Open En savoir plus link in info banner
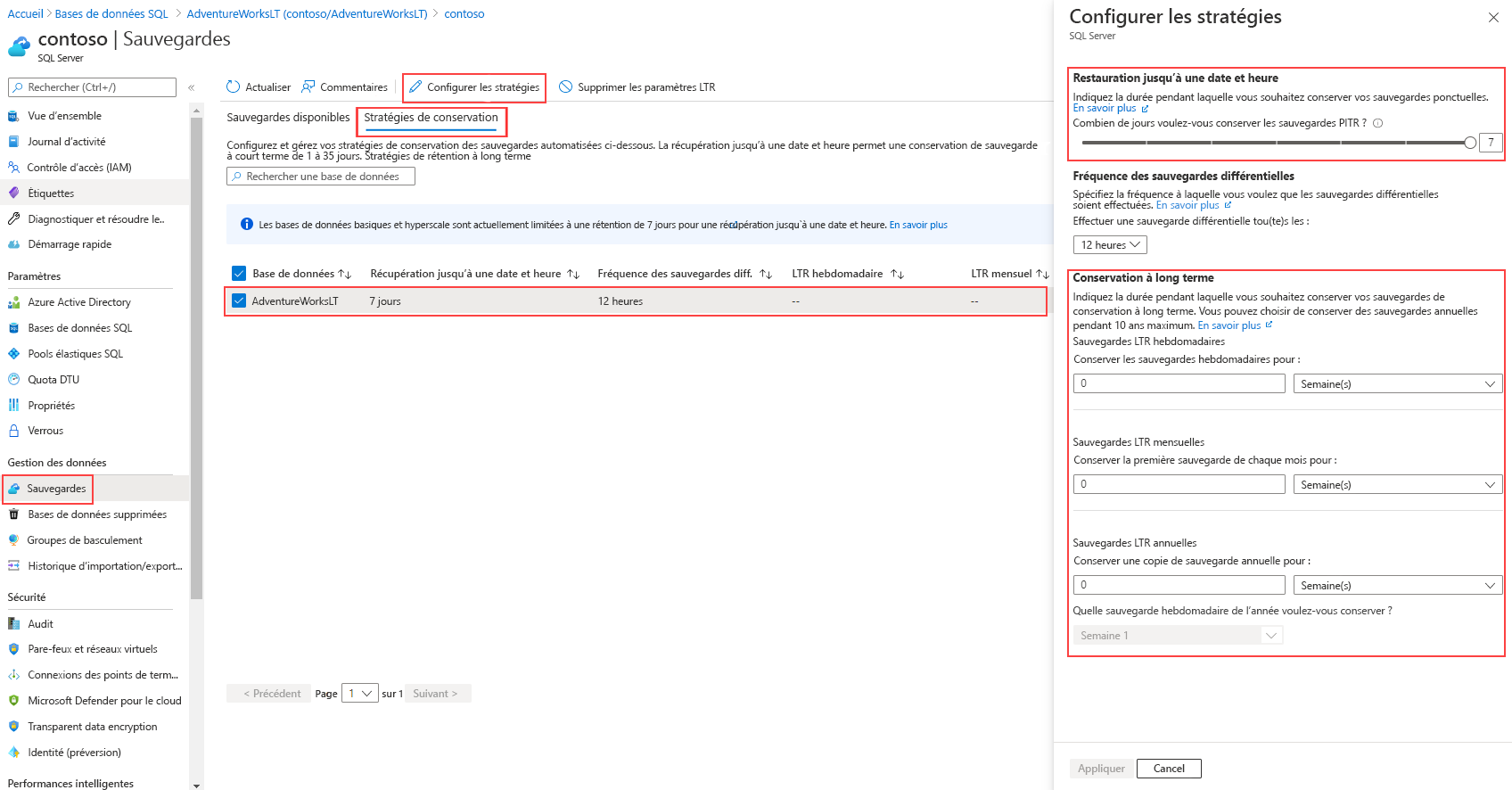Screen dimensions: 1512x790 point(918,225)
